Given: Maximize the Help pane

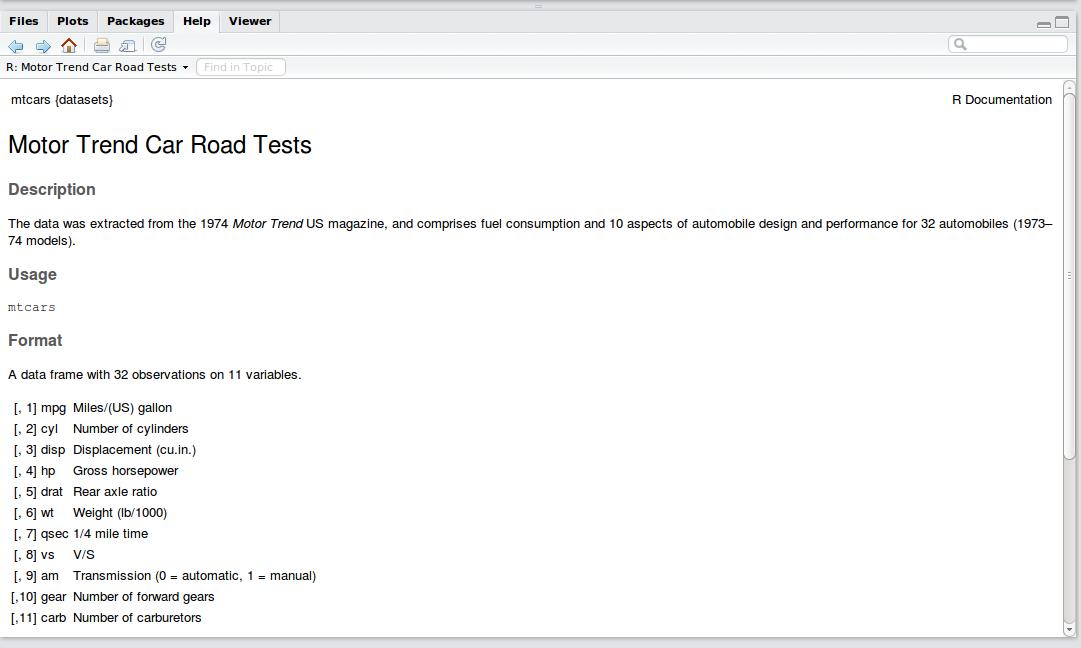Looking at the screenshot, I should pos(1062,22).
